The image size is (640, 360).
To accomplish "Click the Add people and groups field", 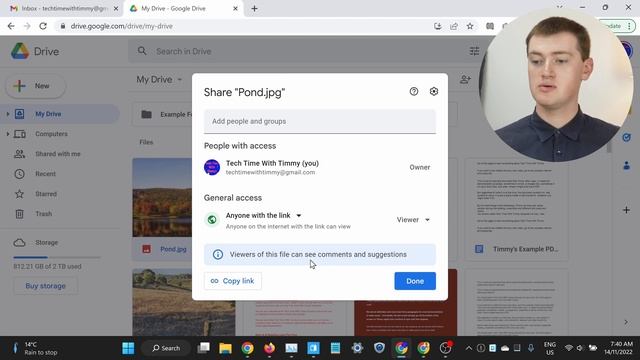I will tap(320, 121).
